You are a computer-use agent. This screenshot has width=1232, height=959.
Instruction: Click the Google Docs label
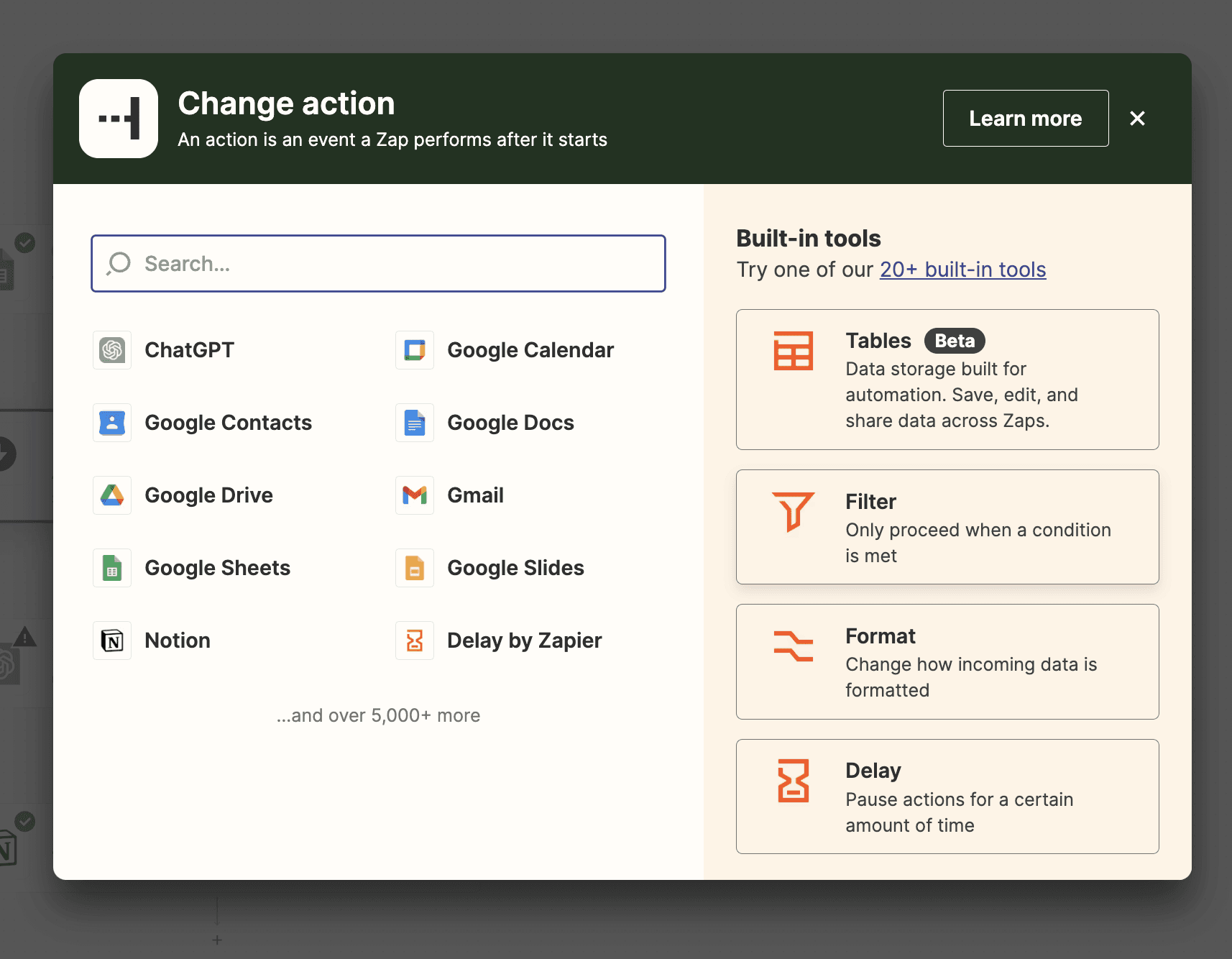(x=510, y=423)
